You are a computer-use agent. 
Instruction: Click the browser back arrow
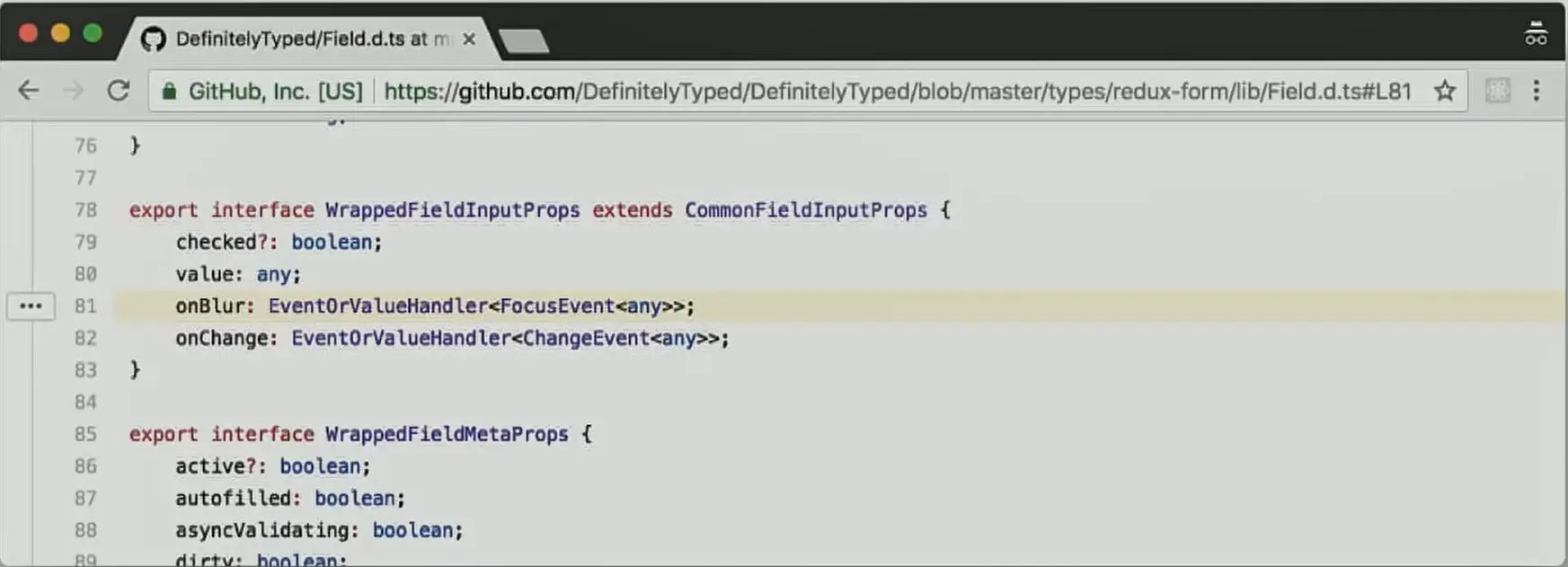[x=29, y=91]
